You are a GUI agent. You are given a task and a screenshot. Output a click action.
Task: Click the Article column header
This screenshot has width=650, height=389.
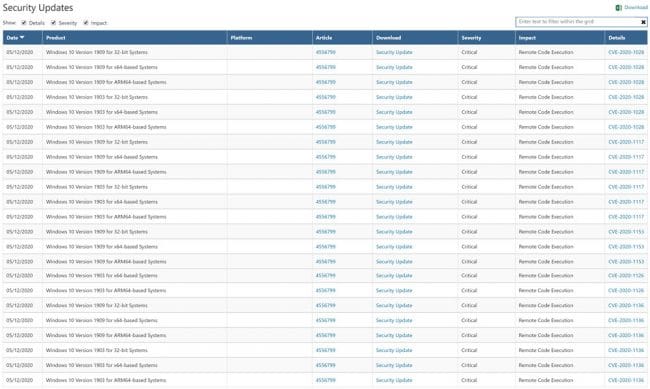click(324, 38)
